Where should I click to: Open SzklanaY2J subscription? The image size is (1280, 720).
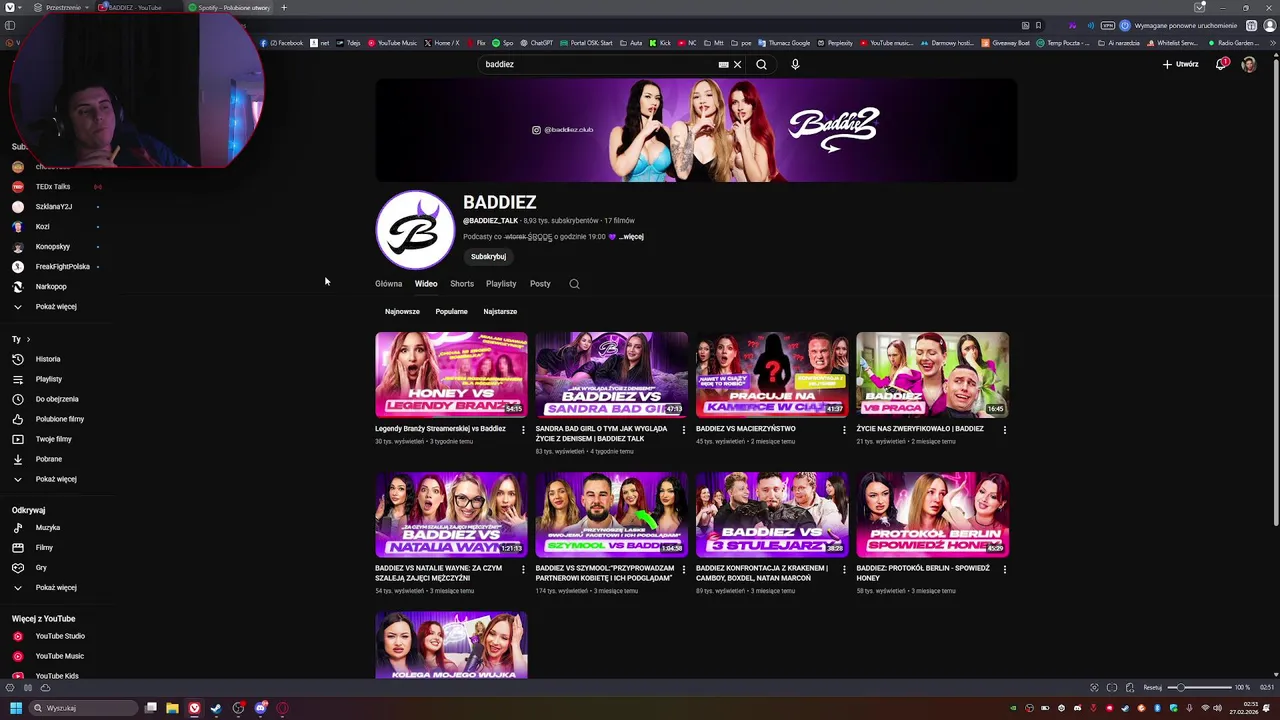point(54,207)
